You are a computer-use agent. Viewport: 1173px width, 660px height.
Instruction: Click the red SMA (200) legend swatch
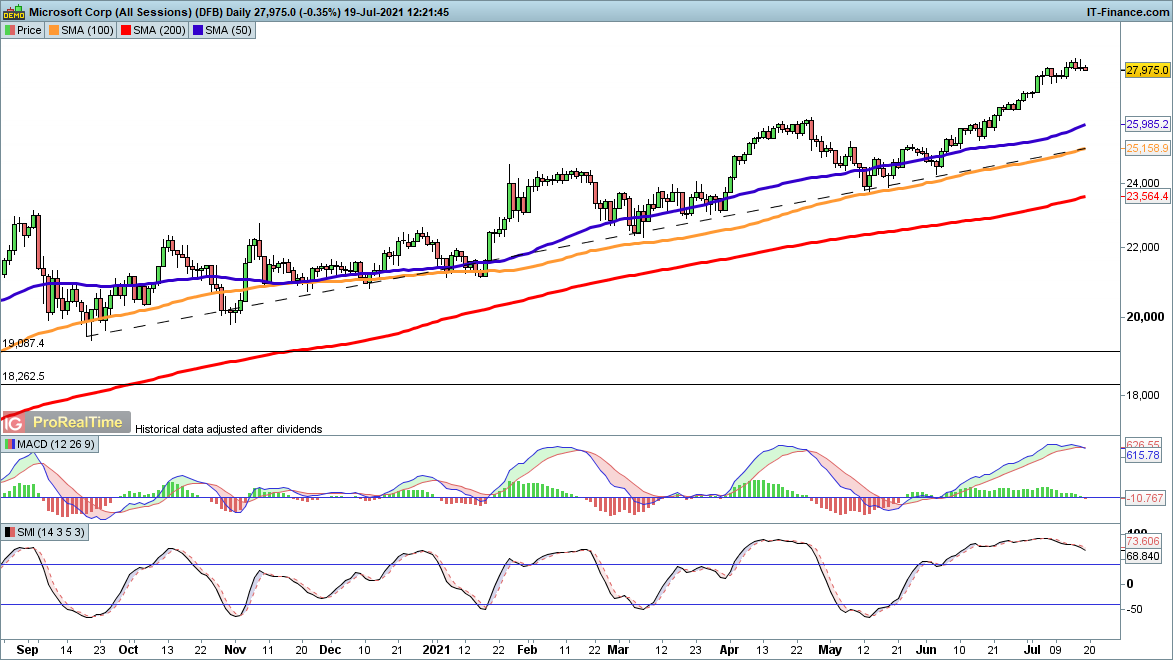click(126, 31)
